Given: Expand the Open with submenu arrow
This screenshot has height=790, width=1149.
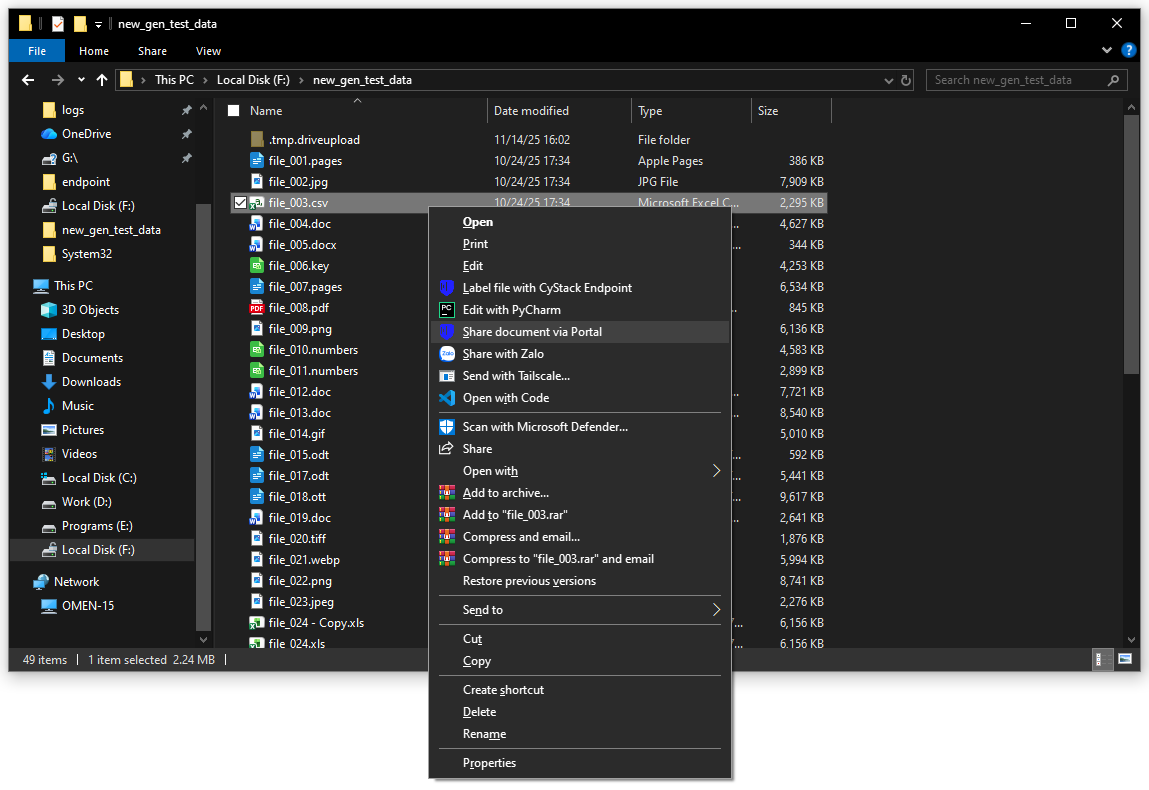Looking at the screenshot, I should (716, 470).
